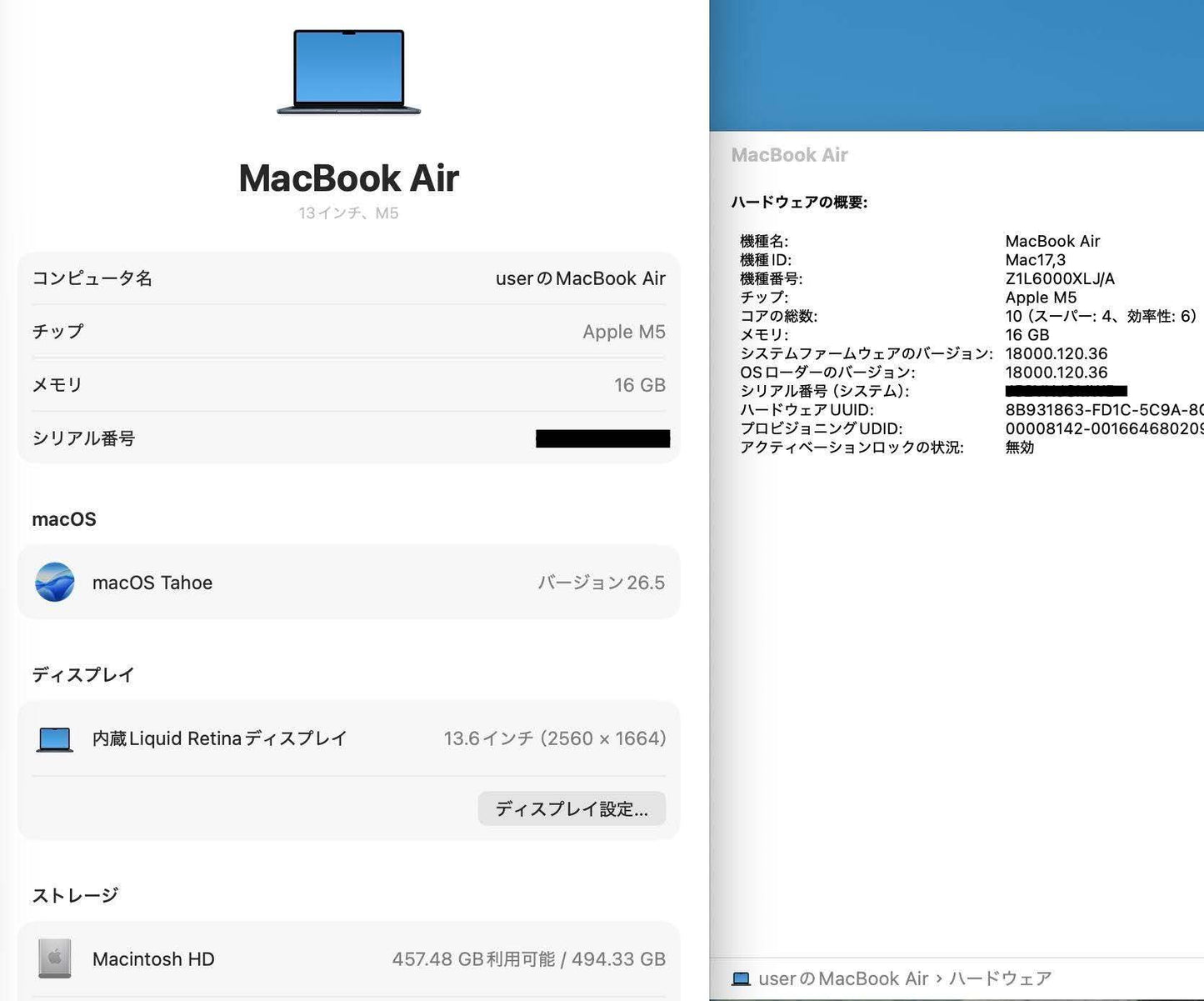Image resolution: width=1204 pixels, height=1001 pixels.
Task: Click activation lock status '無効'
Action: tap(1020, 448)
